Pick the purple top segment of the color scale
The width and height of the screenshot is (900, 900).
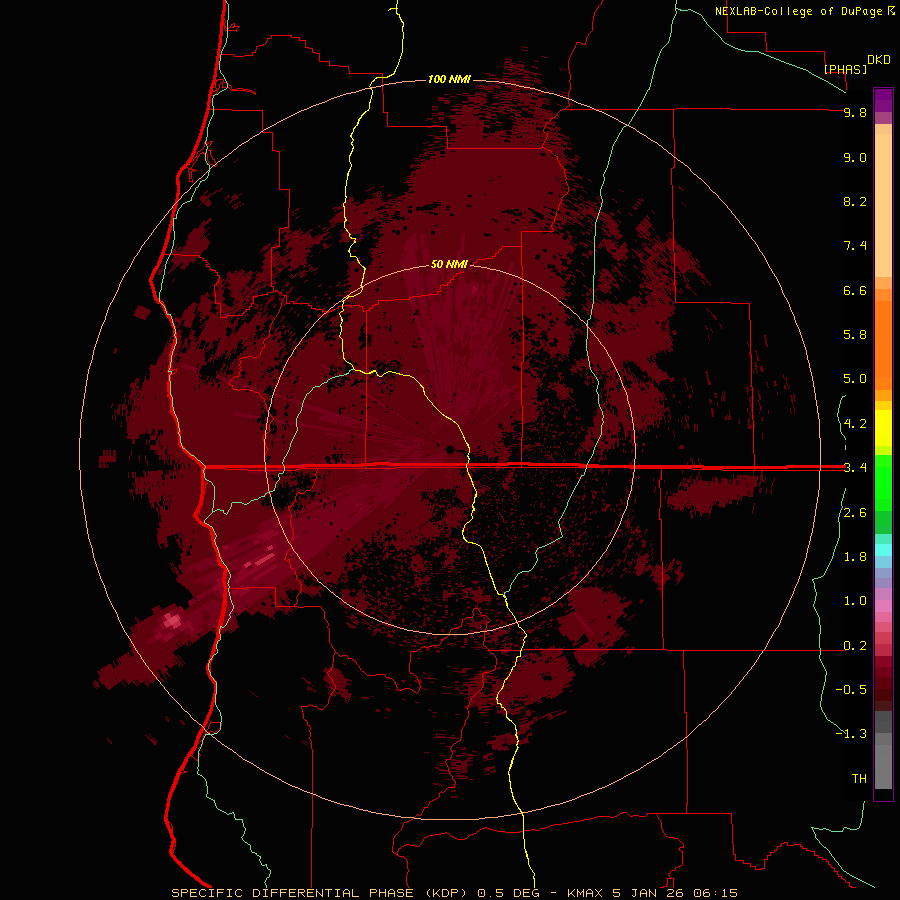tap(883, 100)
